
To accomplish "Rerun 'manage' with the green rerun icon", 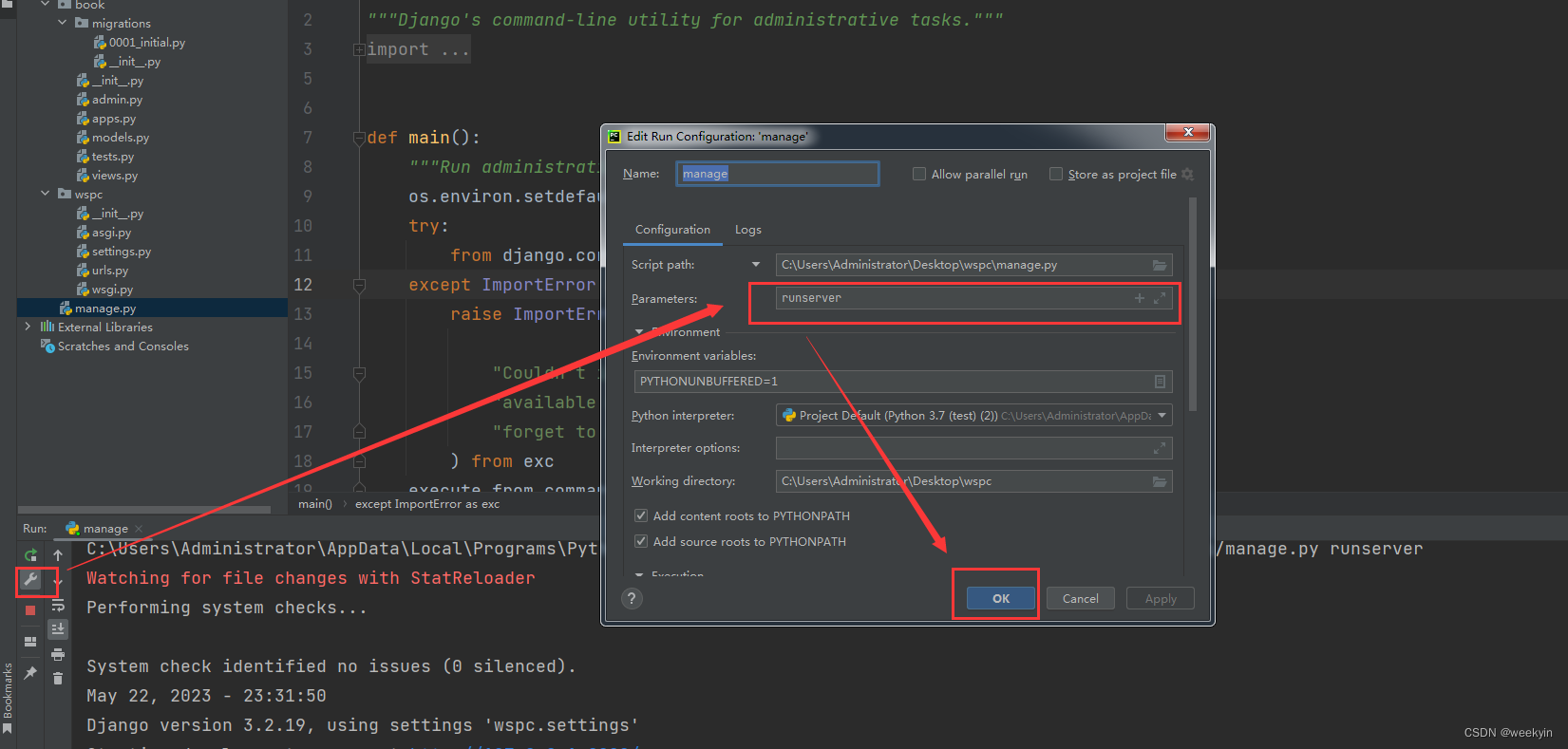I will 30,554.
